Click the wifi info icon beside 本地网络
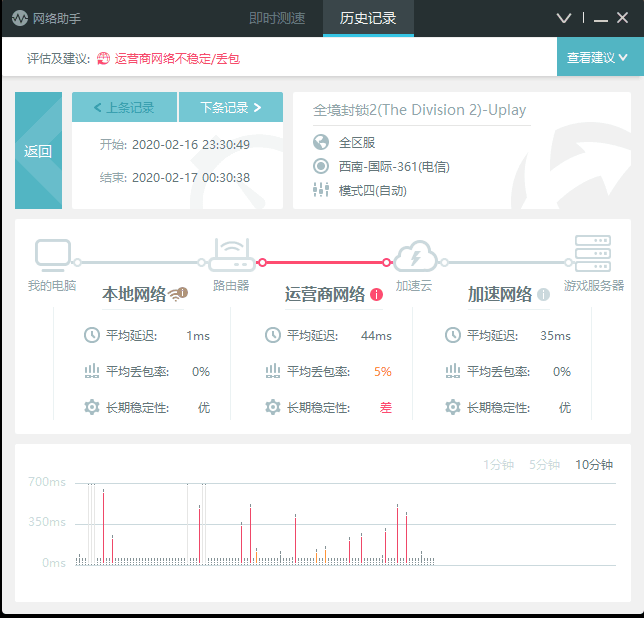The image size is (644, 618). [179, 294]
